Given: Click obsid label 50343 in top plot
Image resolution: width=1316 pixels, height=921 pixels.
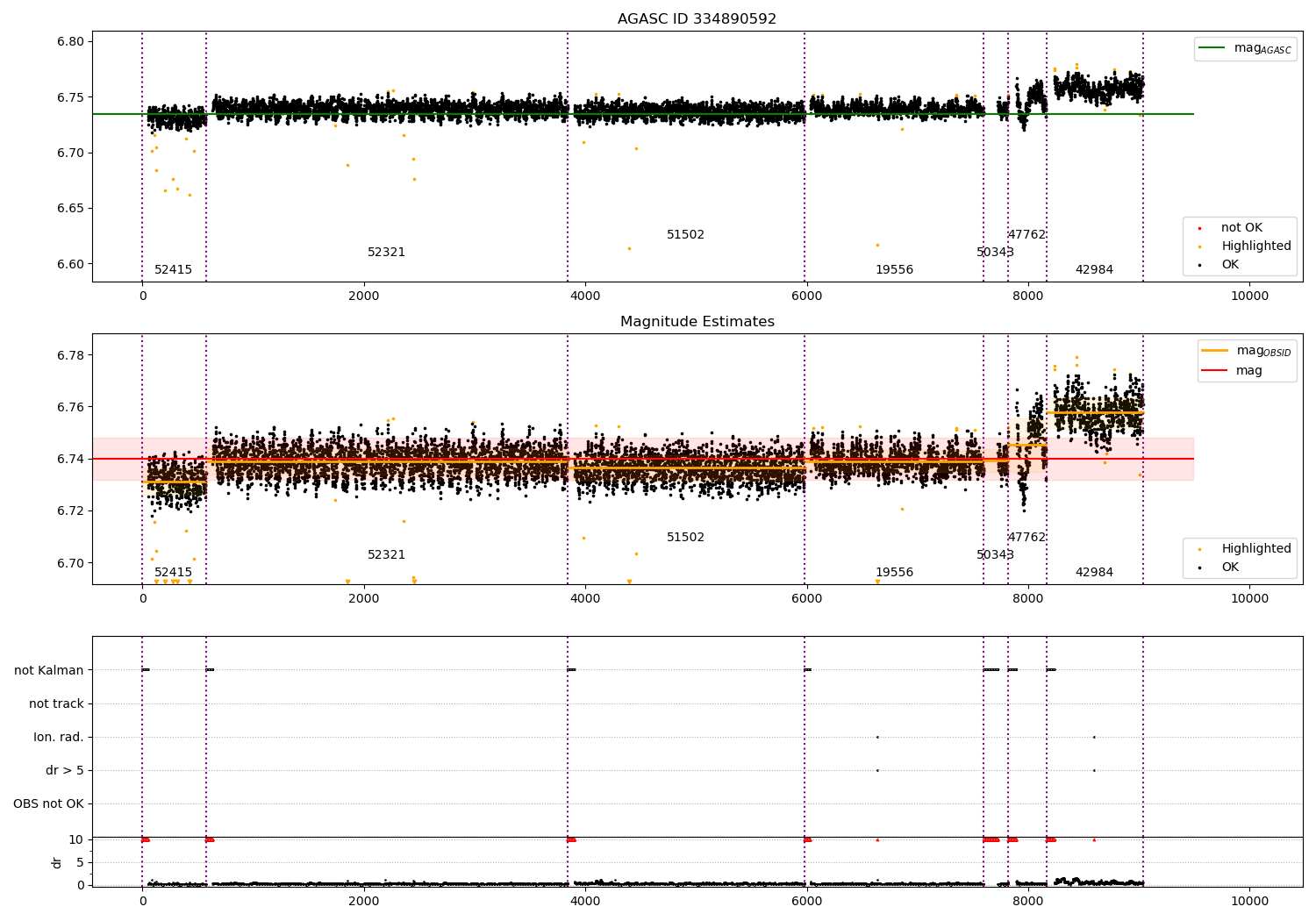Looking at the screenshot, I should pos(995,253).
